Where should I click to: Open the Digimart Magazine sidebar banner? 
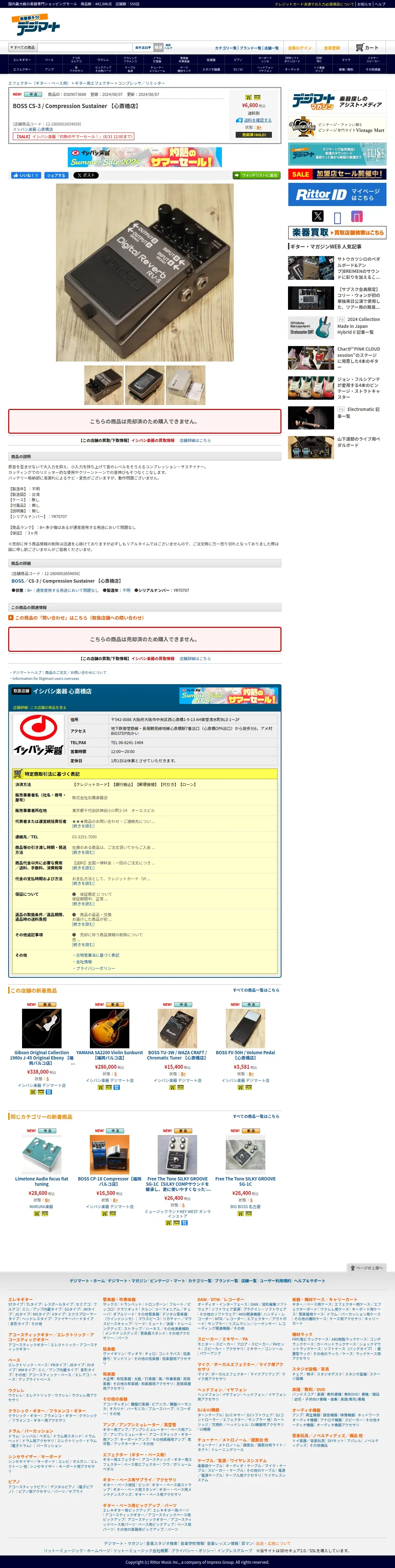337,102
